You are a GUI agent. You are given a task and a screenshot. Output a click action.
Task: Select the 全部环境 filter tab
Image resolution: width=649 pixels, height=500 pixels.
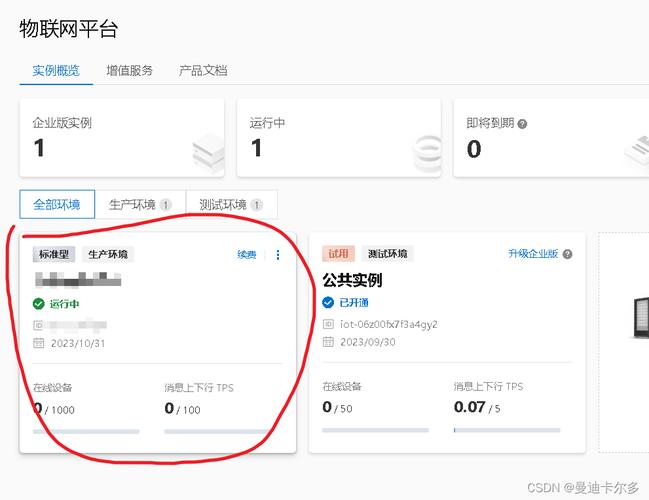pyautogui.click(x=57, y=204)
